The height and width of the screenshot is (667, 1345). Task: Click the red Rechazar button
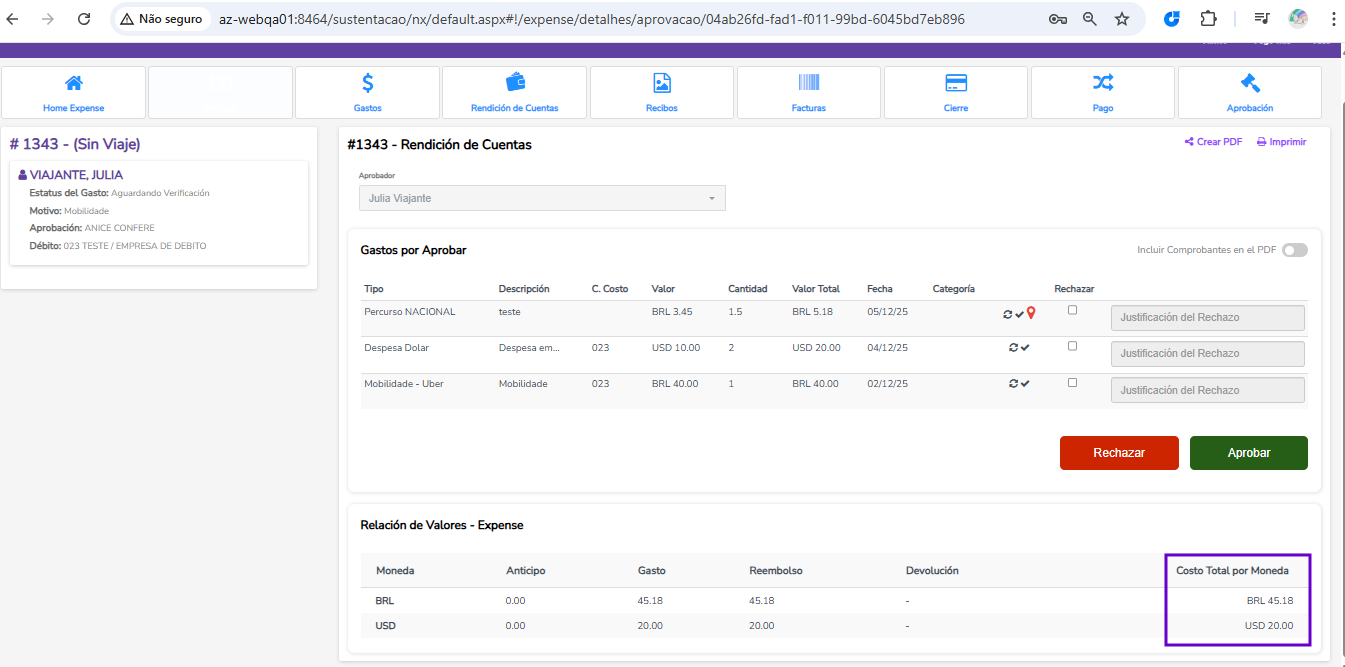pyautogui.click(x=1119, y=453)
